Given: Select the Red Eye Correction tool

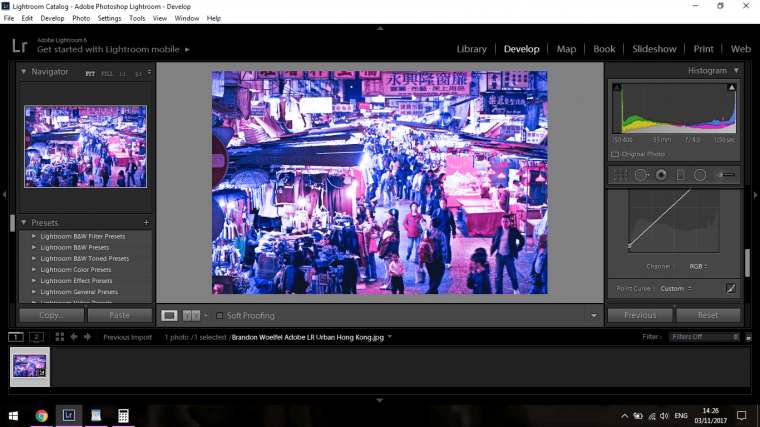Looking at the screenshot, I should coord(661,175).
